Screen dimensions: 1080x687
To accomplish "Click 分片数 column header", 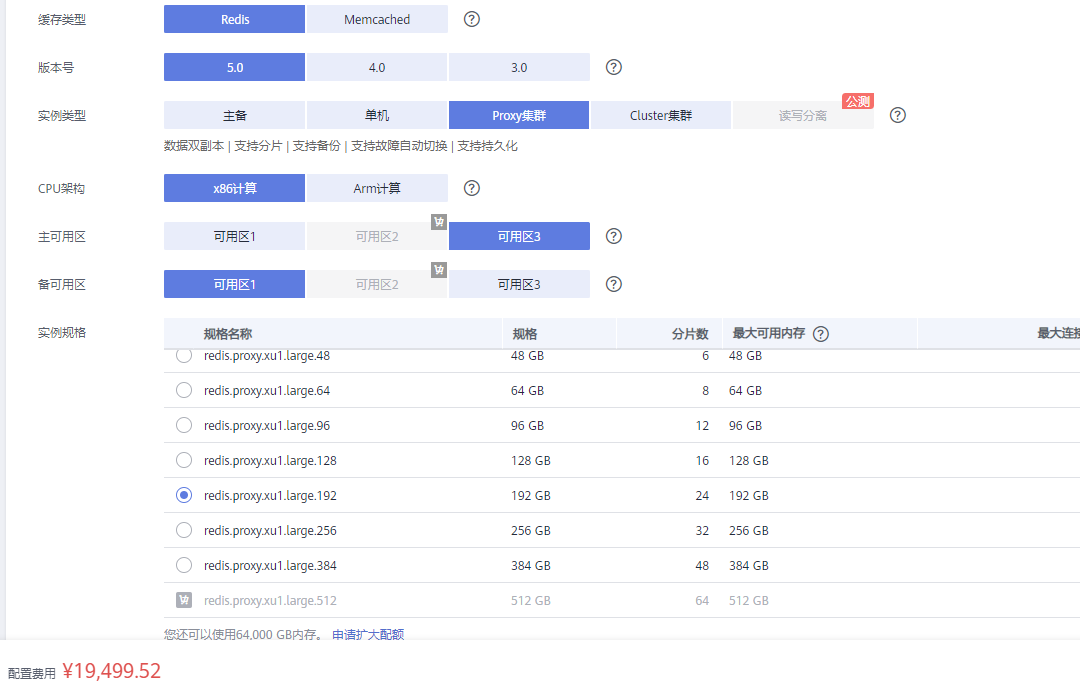I will click(x=690, y=334).
